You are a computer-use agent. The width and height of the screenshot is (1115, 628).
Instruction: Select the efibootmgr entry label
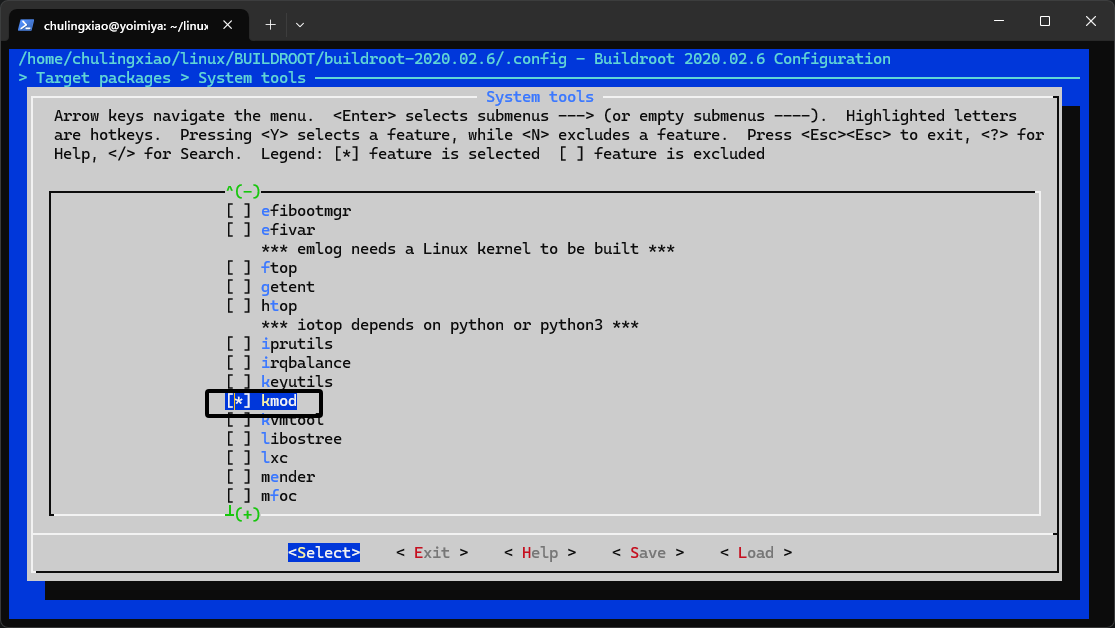coord(306,211)
